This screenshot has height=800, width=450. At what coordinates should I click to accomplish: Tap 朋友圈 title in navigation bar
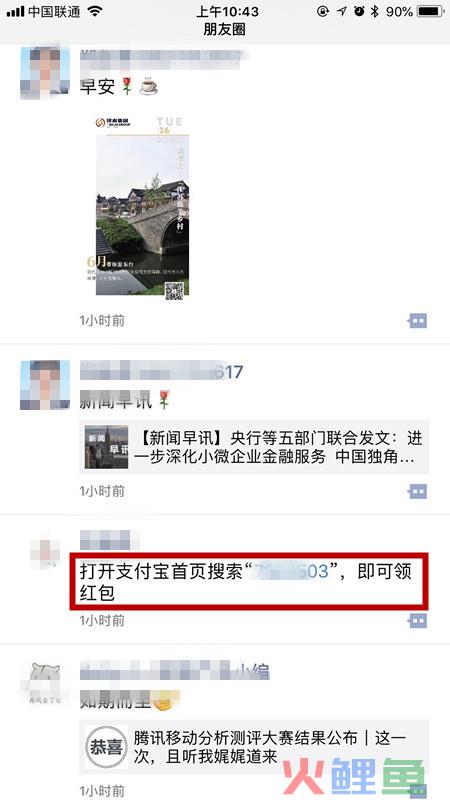(224, 30)
